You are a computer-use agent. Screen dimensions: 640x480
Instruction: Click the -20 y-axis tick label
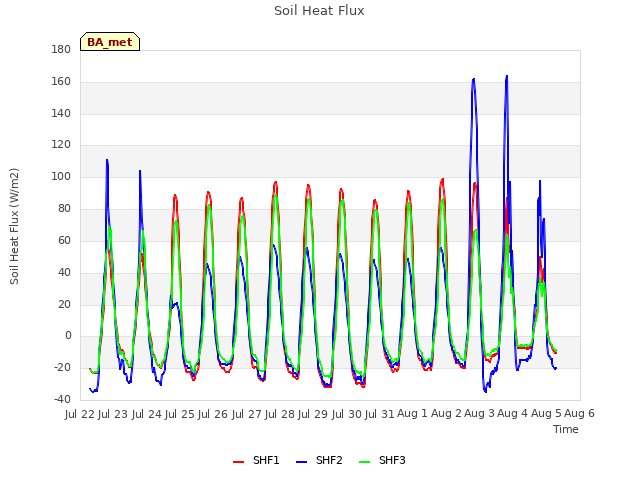click(x=62, y=367)
